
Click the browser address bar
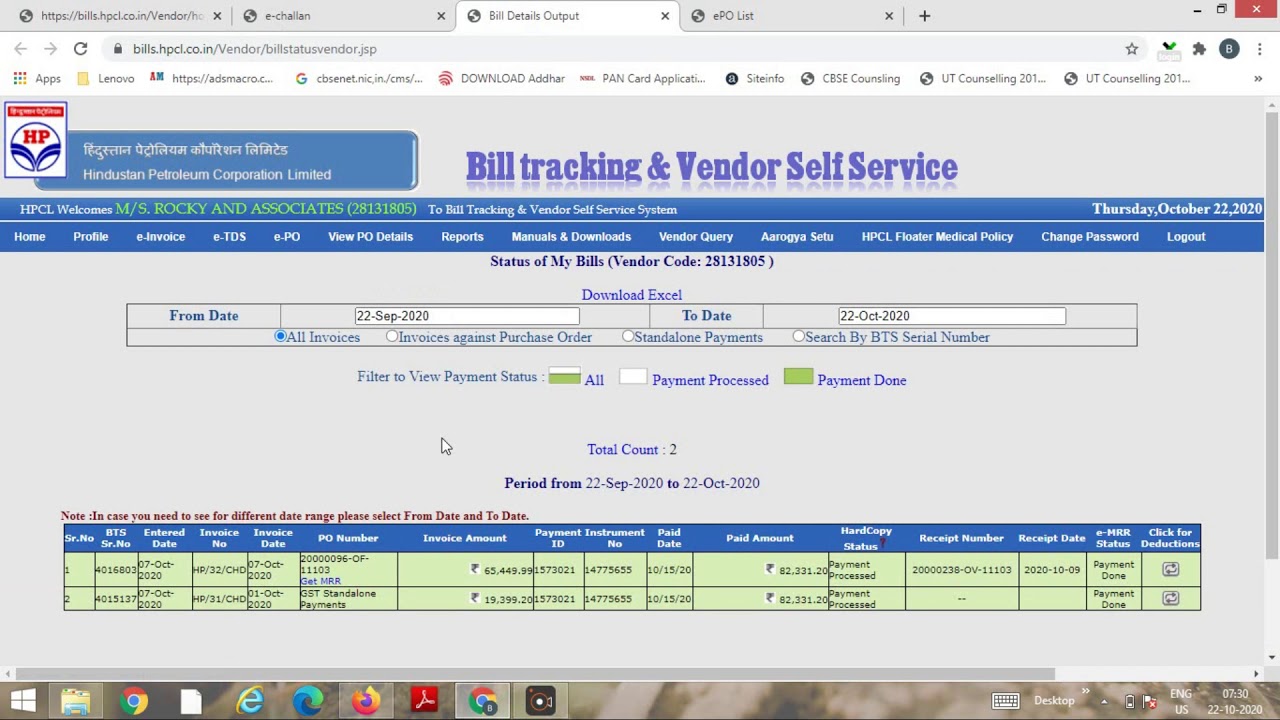pos(620,48)
